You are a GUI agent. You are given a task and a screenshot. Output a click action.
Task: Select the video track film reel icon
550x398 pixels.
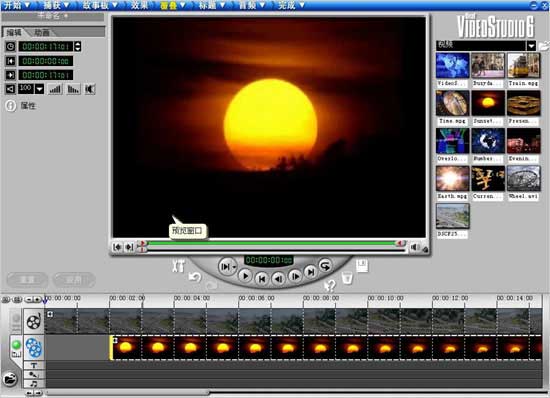(x=34, y=321)
